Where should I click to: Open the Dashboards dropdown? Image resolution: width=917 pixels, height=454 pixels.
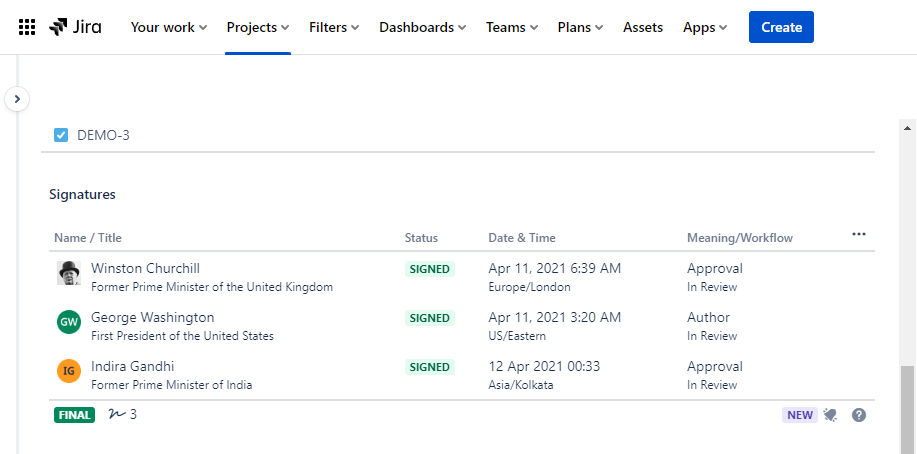point(422,27)
